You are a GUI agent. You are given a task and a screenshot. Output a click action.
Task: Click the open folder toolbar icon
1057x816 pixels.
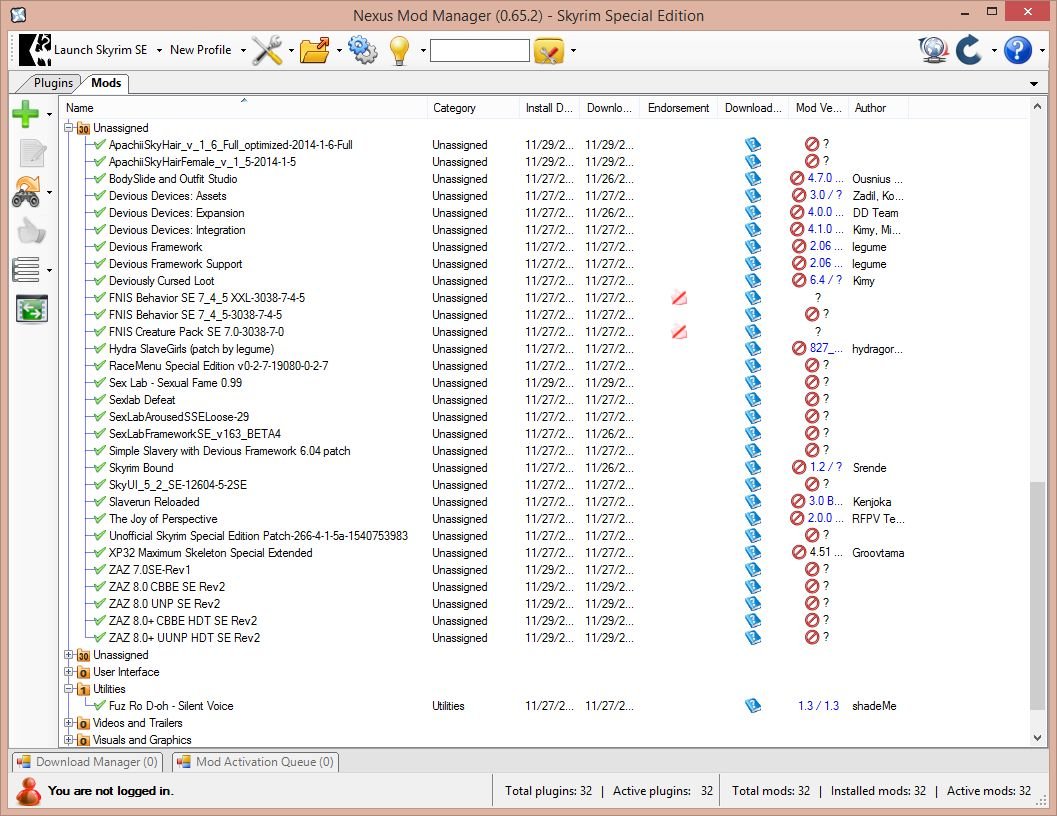click(x=315, y=50)
